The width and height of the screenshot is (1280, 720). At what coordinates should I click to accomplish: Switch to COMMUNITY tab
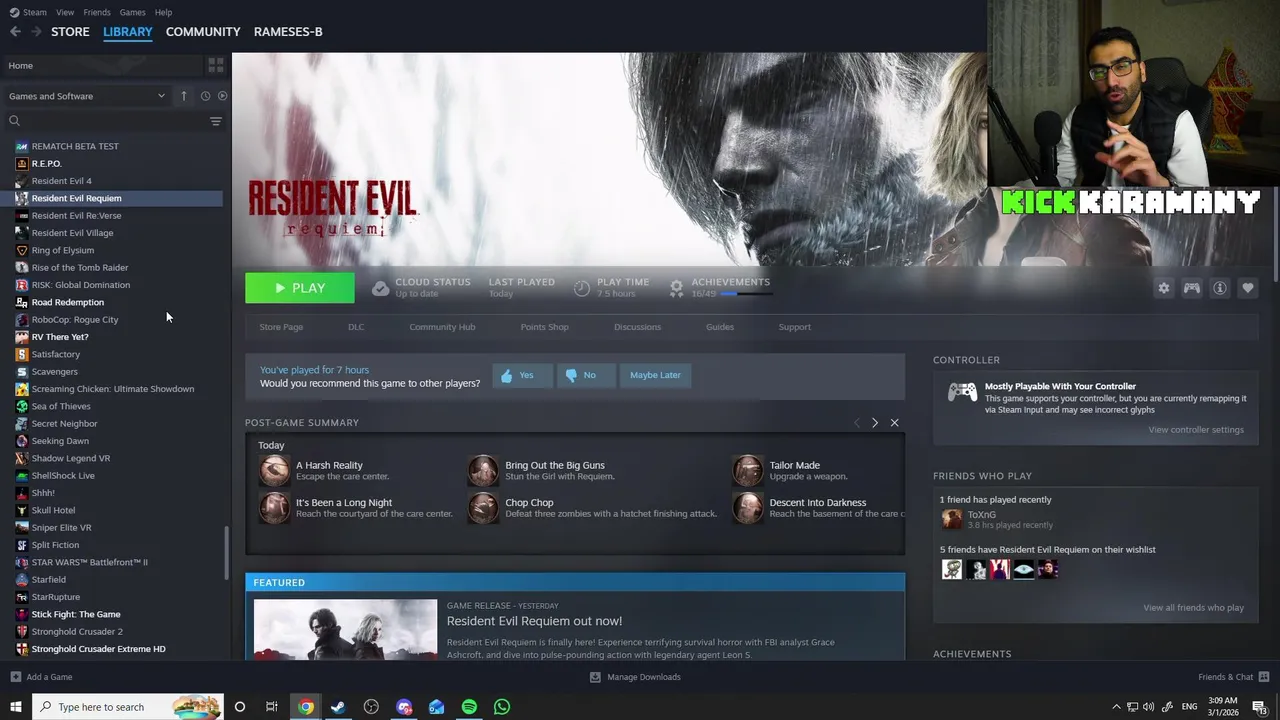(203, 32)
